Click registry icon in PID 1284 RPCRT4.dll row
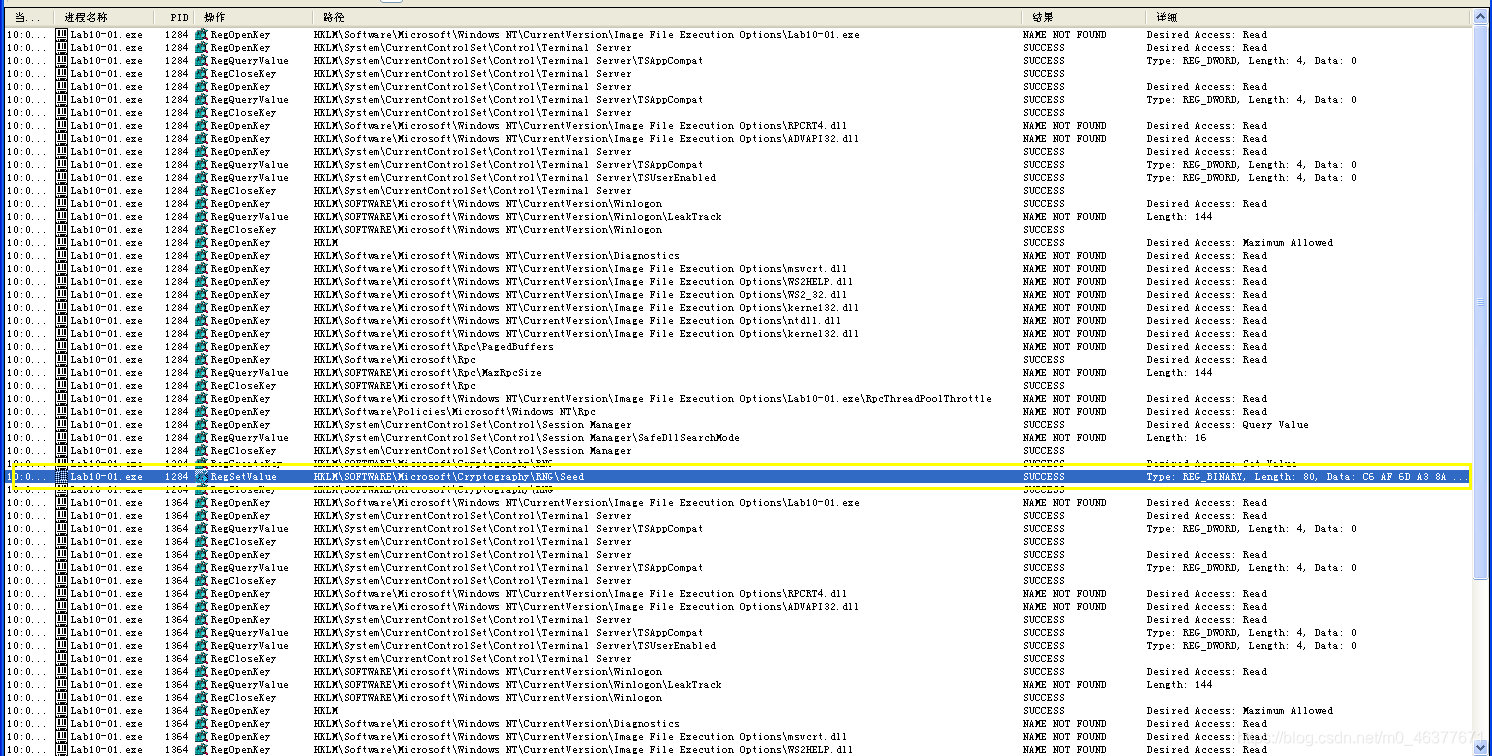1492x756 pixels. click(x=201, y=126)
